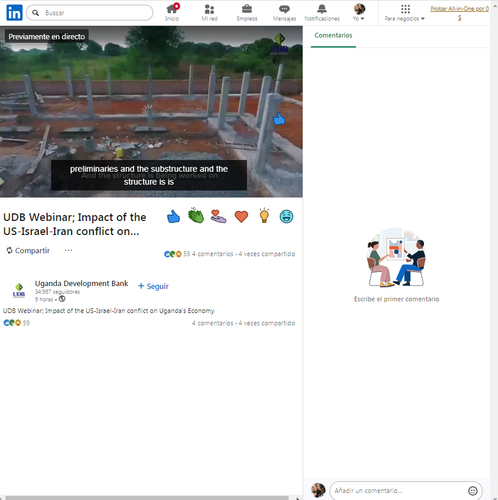
Task: Click the globe visibility icon
Action: [x=62, y=299]
